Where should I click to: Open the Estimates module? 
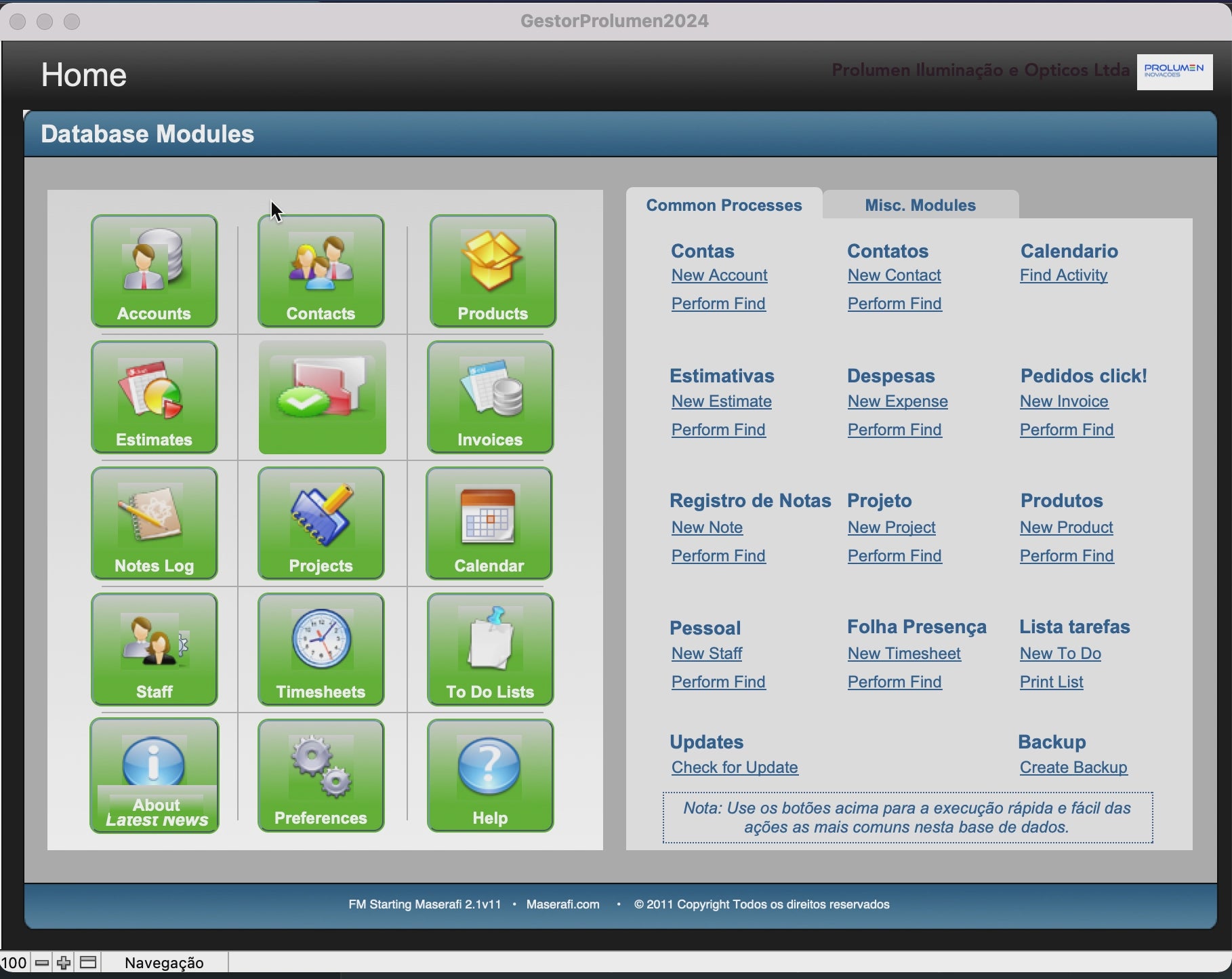pyautogui.click(x=155, y=397)
